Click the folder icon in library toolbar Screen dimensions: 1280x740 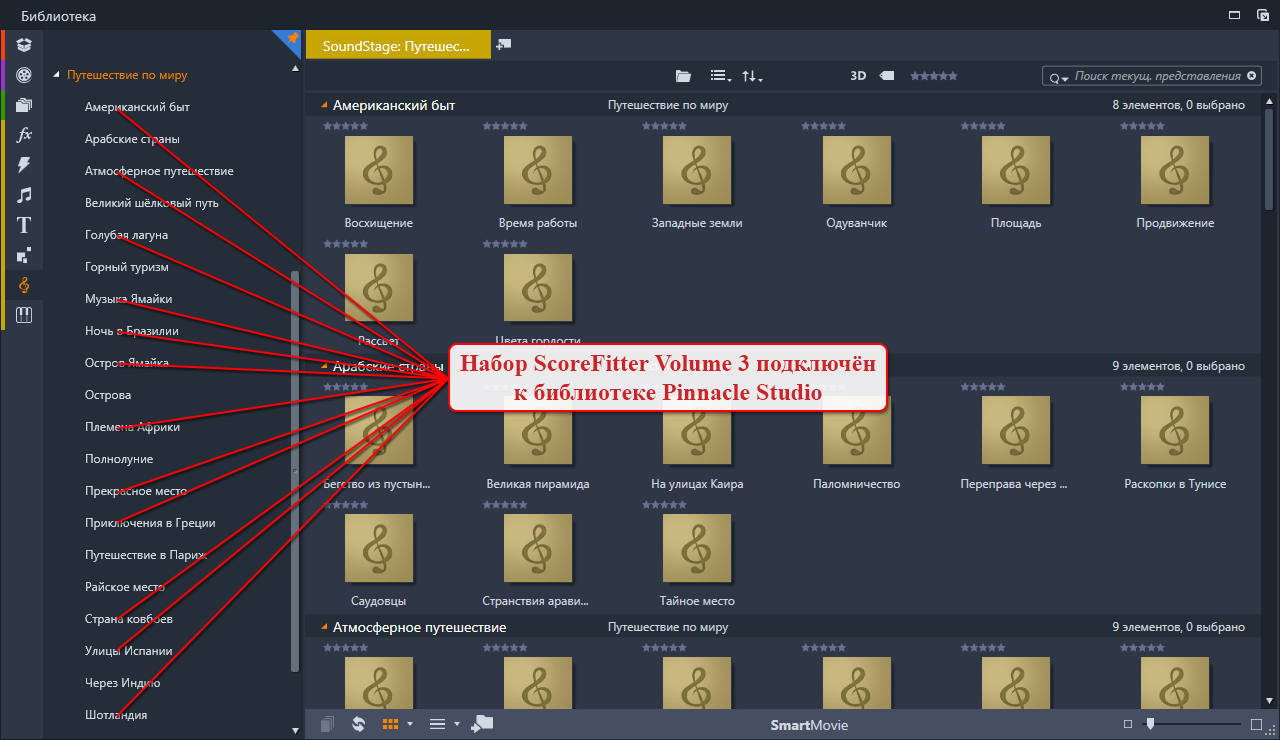point(683,76)
